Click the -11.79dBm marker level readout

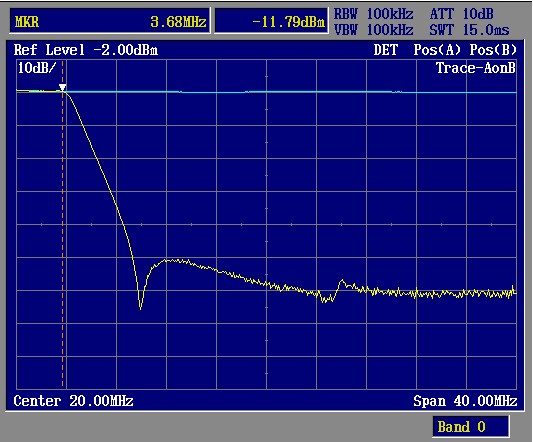coord(272,21)
